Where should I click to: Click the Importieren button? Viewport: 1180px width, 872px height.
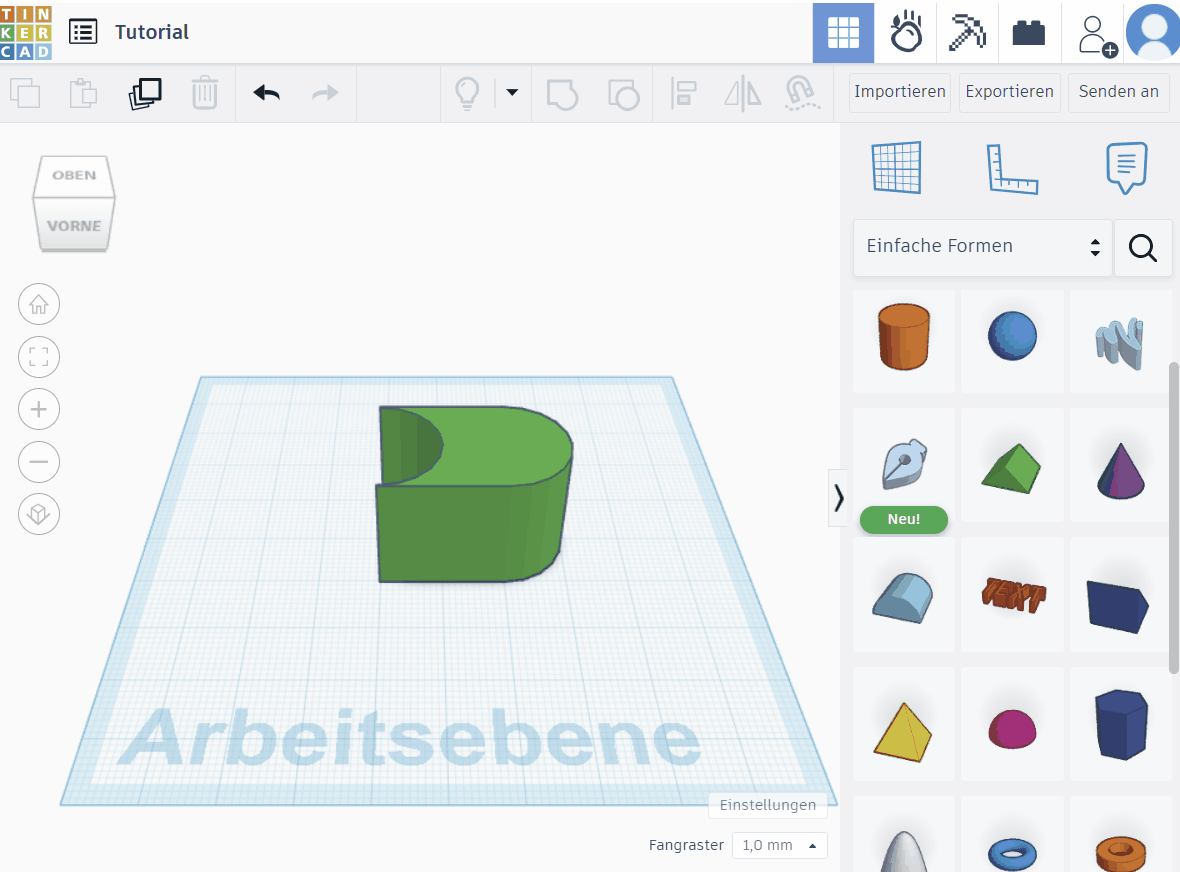click(900, 92)
